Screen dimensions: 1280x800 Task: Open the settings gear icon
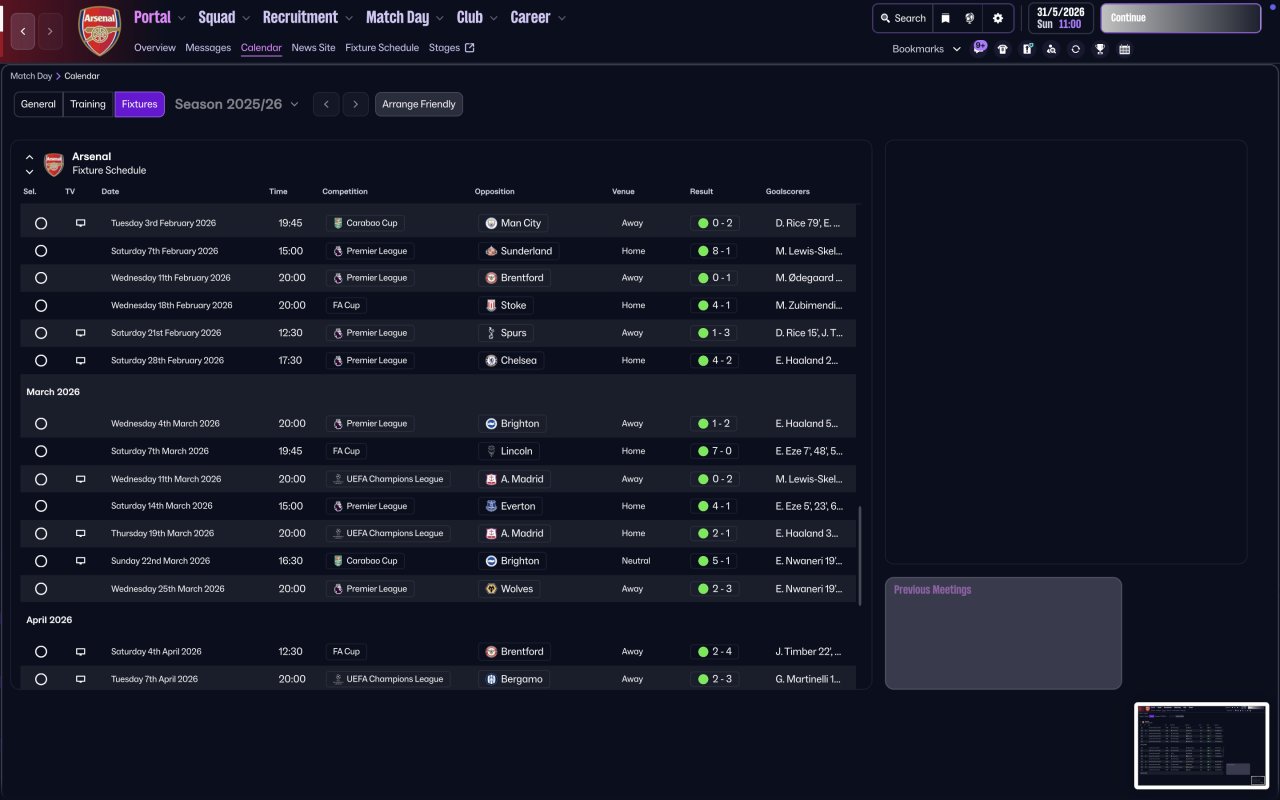click(997, 18)
